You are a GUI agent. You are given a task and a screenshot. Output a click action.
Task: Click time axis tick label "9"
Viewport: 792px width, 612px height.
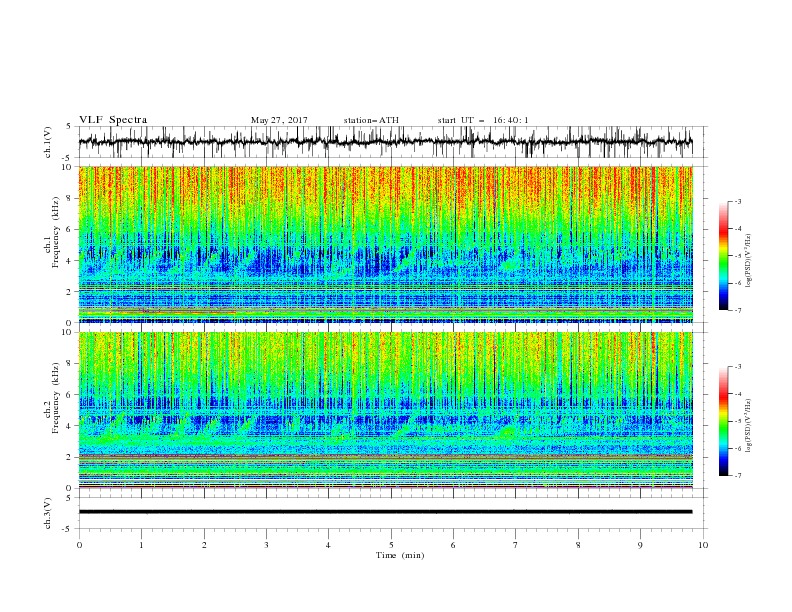coord(640,545)
